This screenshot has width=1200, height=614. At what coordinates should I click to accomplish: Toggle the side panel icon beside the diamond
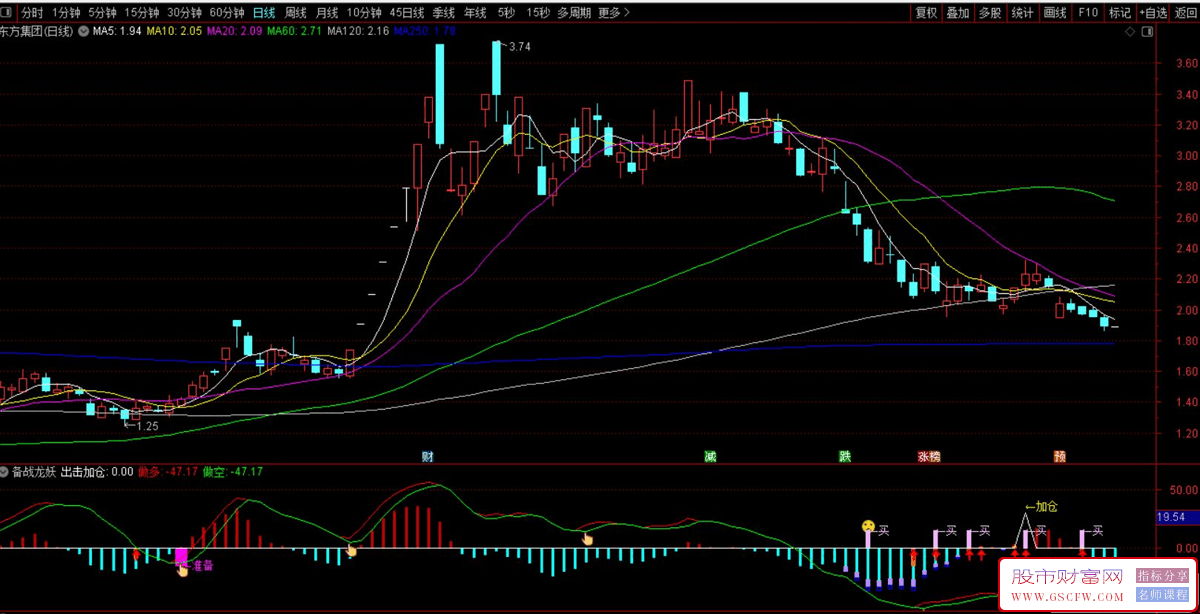[1147, 32]
